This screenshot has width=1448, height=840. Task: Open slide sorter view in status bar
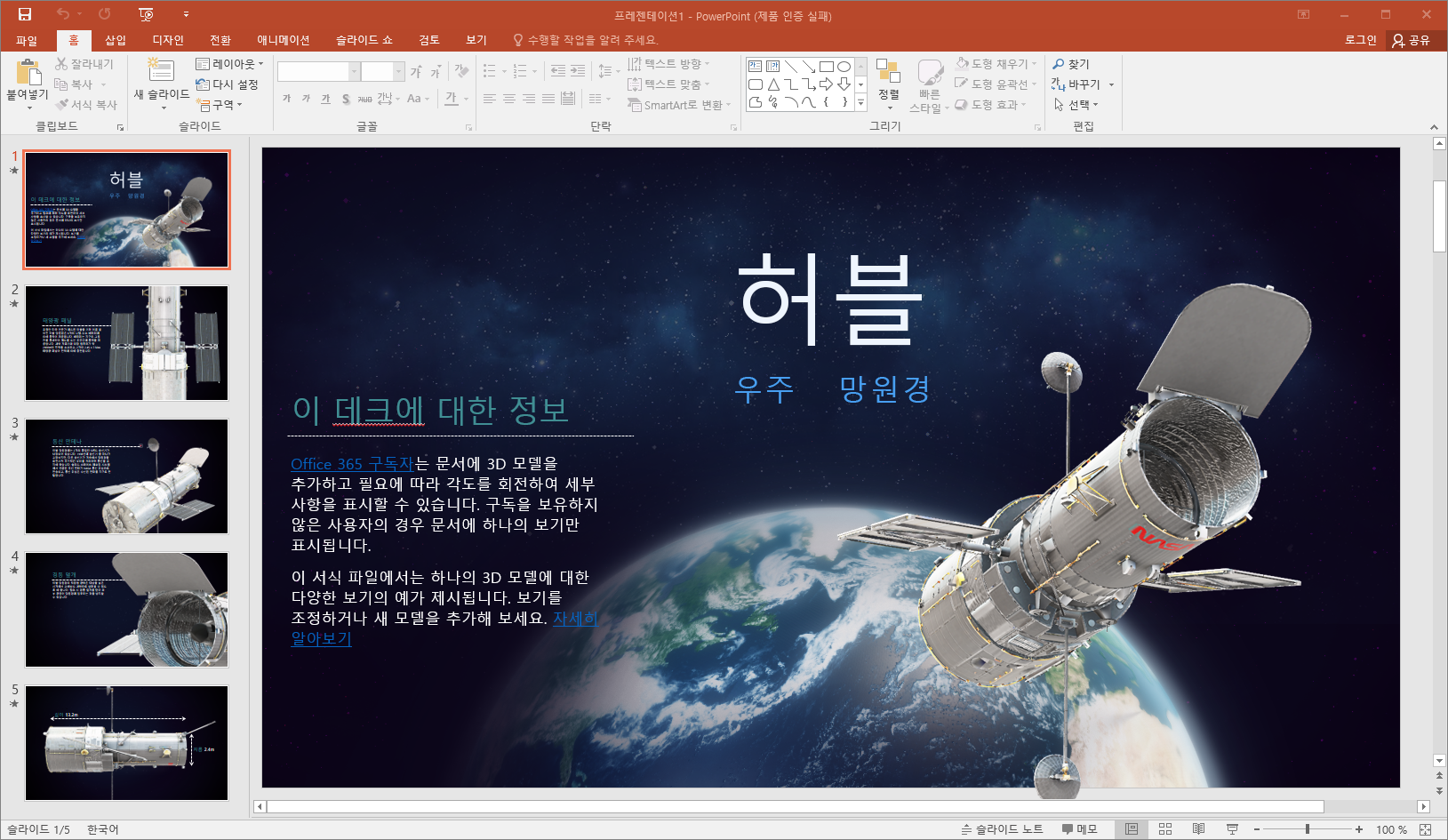pos(1165,829)
